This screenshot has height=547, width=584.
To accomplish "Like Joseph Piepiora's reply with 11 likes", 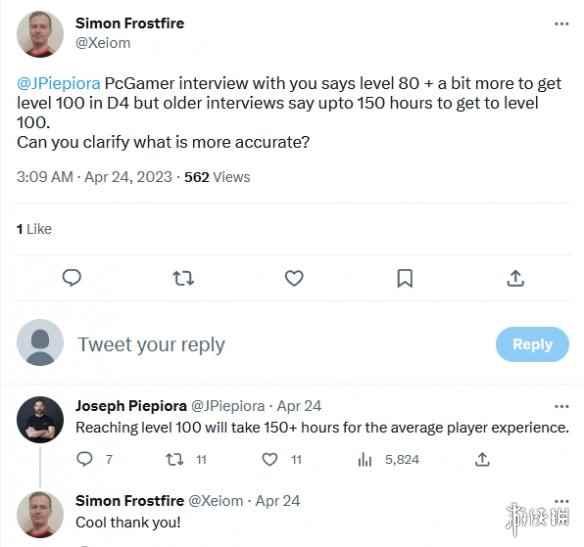I will [270, 459].
